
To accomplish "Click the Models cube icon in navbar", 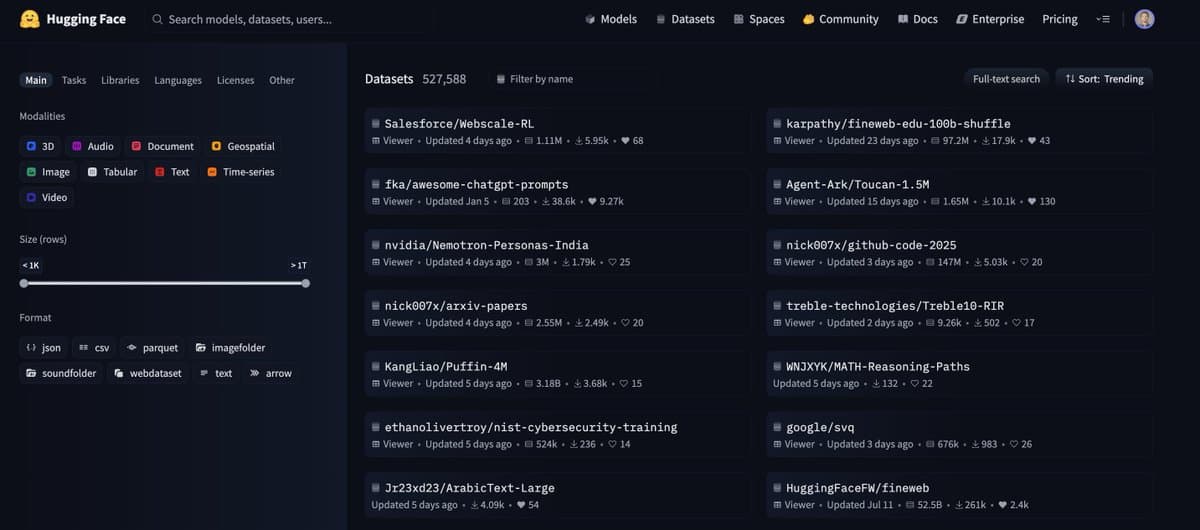I will coord(590,19).
